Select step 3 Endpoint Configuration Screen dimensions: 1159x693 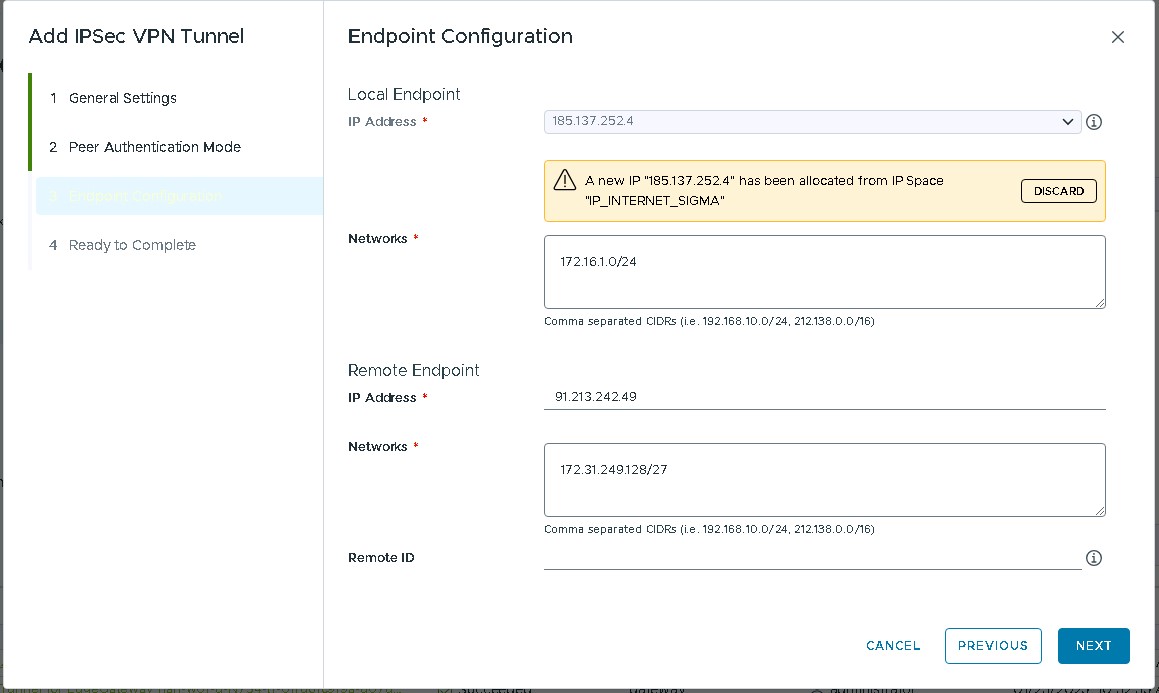(146, 196)
